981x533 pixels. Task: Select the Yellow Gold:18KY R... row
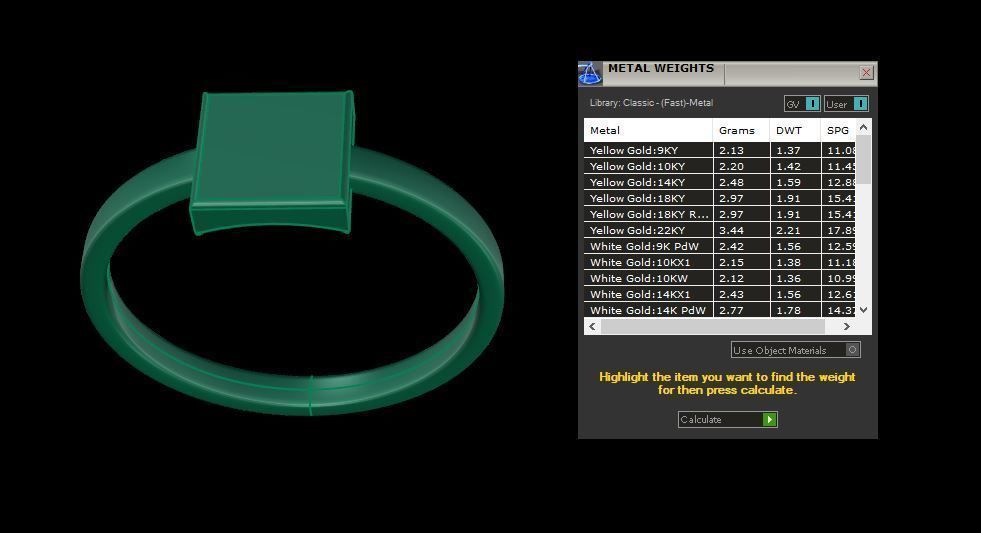pos(719,215)
